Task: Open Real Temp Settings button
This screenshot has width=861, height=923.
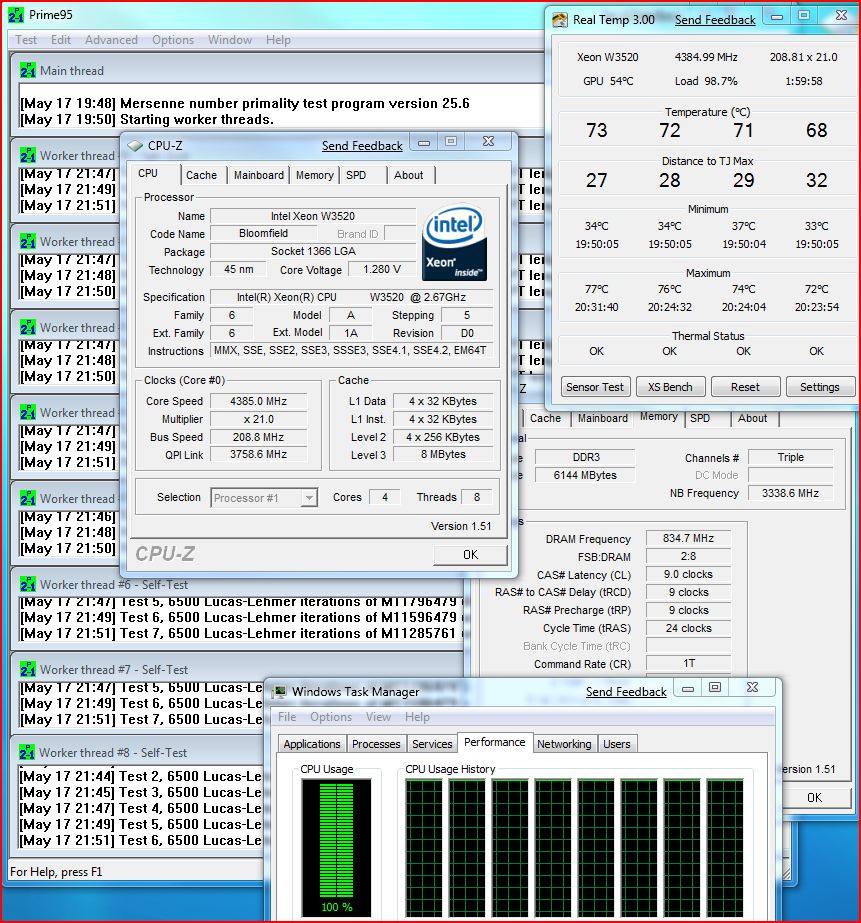Action: point(820,387)
